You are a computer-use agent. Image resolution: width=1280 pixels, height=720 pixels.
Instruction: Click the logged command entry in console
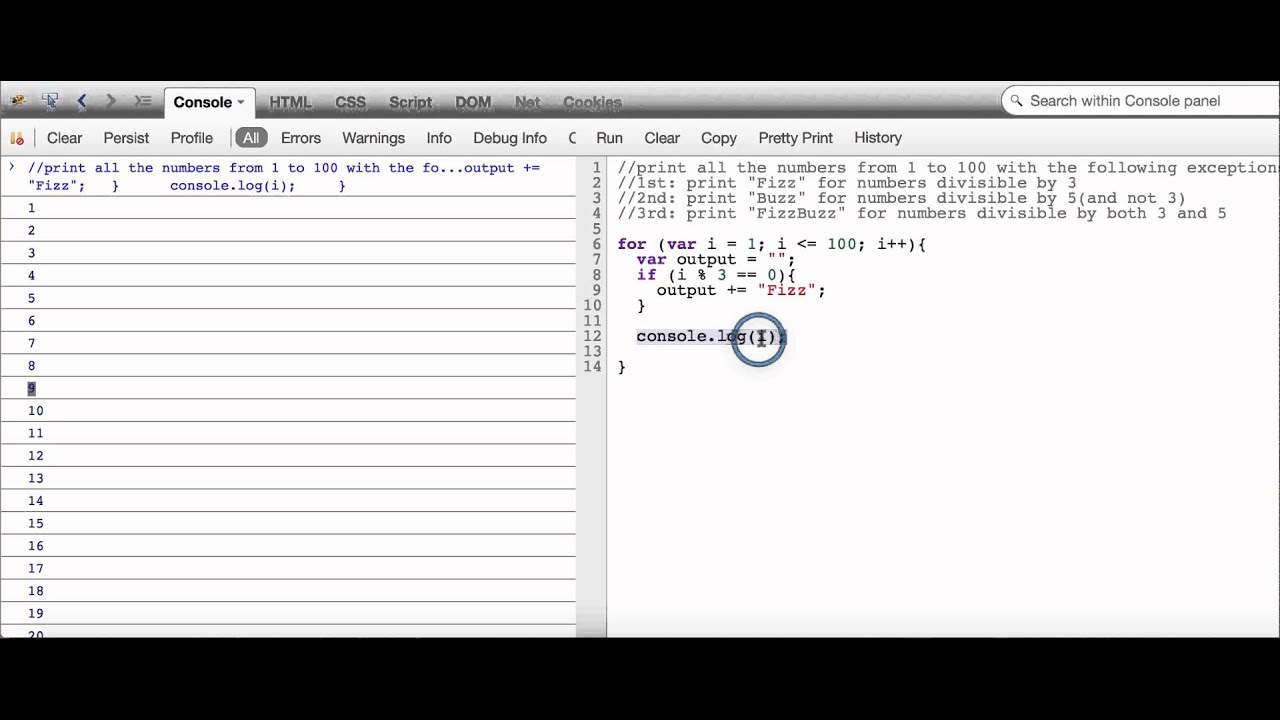(x=284, y=177)
